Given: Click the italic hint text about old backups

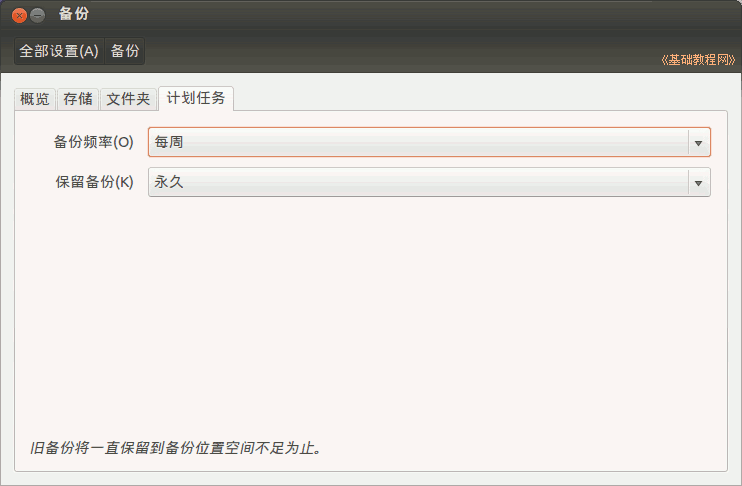Looking at the screenshot, I should click(x=176, y=448).
